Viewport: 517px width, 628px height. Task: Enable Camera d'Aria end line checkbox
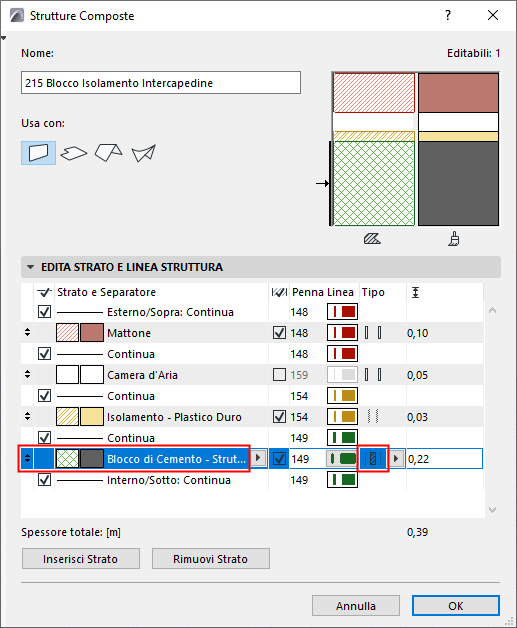tap(279, 375)
